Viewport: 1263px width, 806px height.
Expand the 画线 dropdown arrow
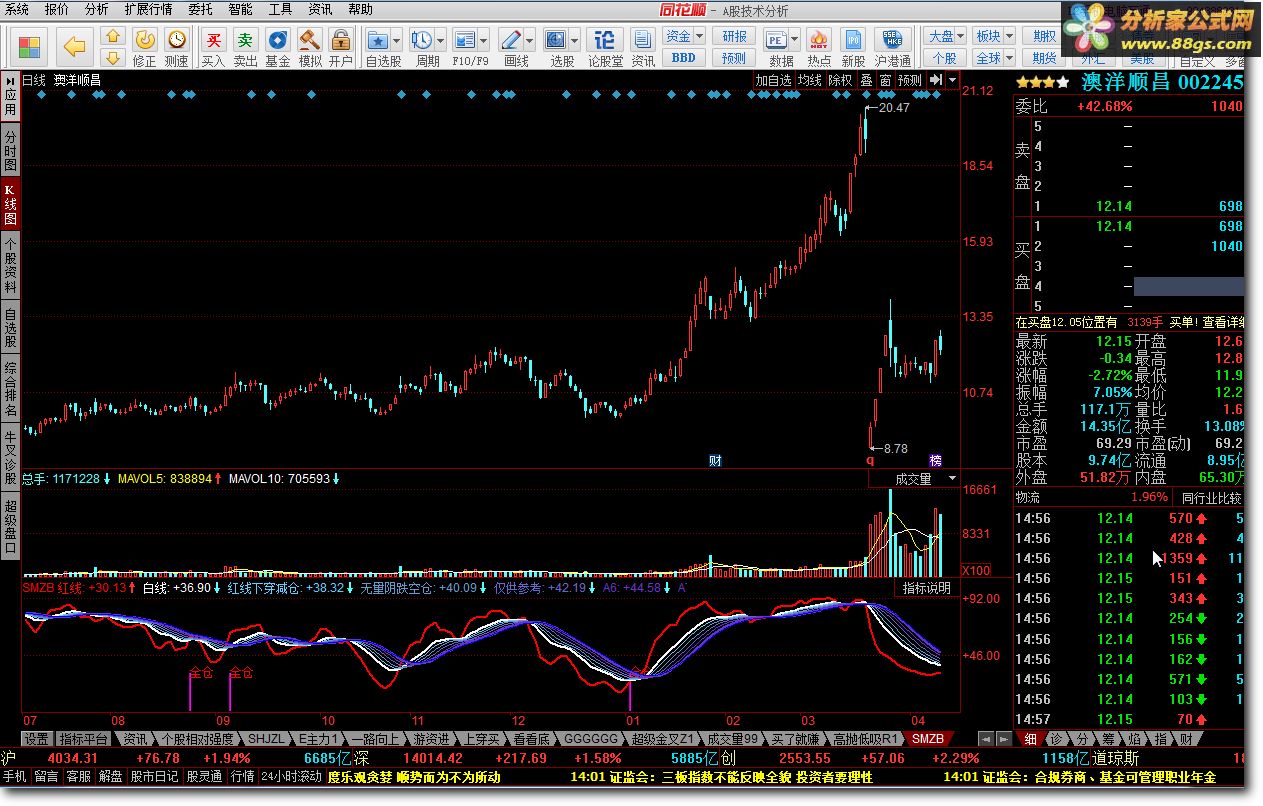pos(529,40)
